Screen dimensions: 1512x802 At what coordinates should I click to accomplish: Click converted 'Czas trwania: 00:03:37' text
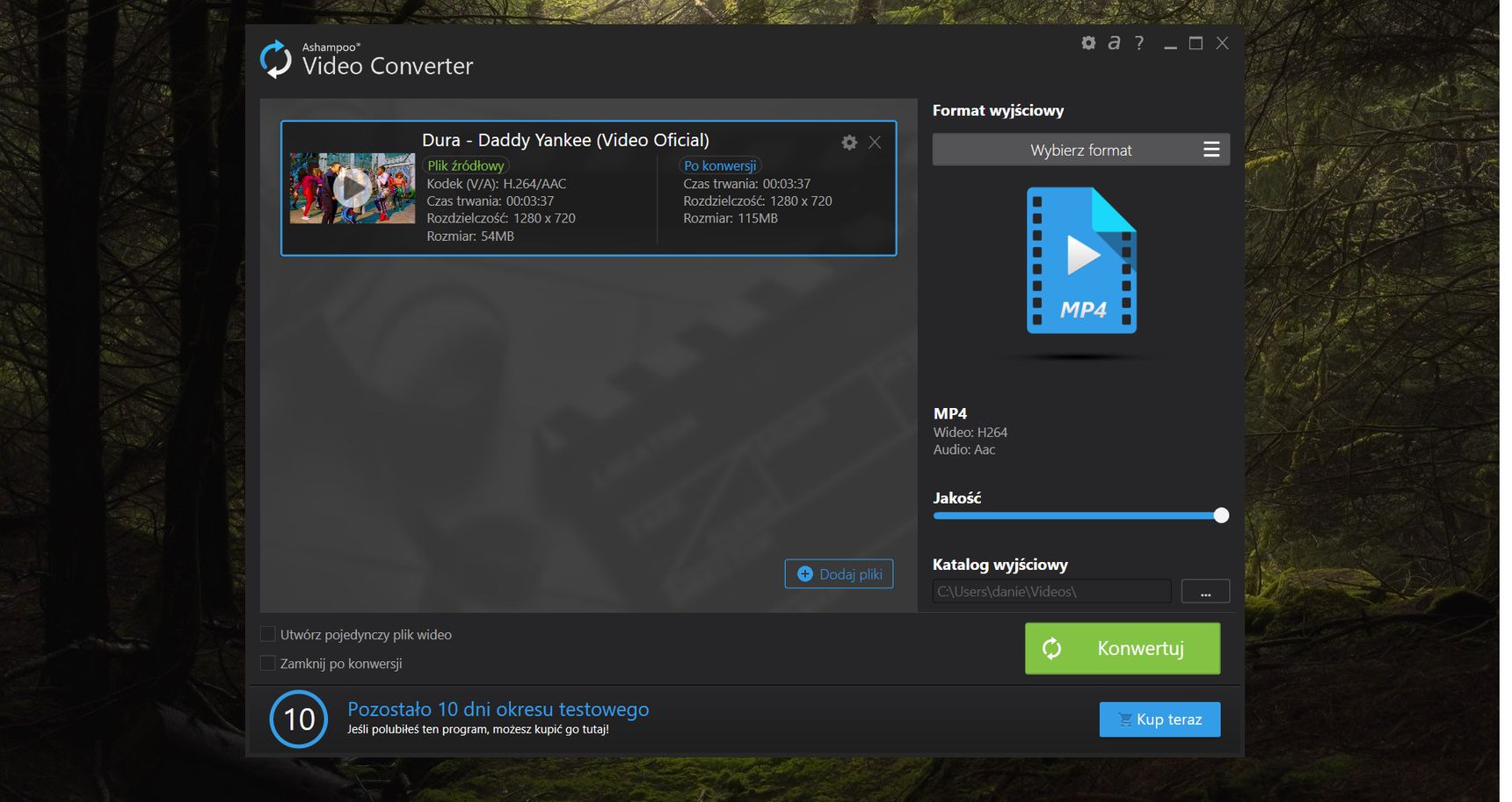coord(746,184)
